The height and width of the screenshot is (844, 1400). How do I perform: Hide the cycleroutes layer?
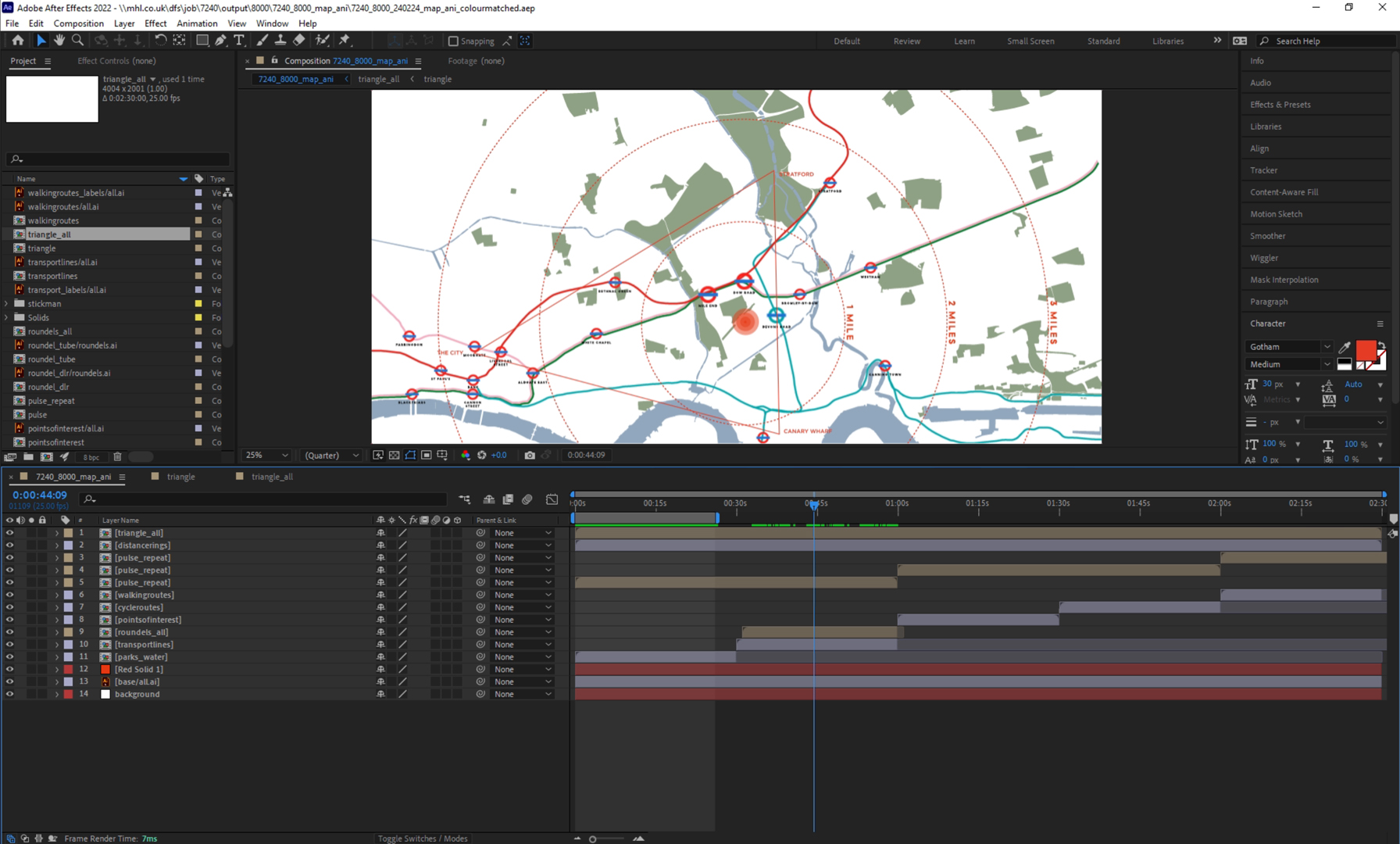coord(9,607)
